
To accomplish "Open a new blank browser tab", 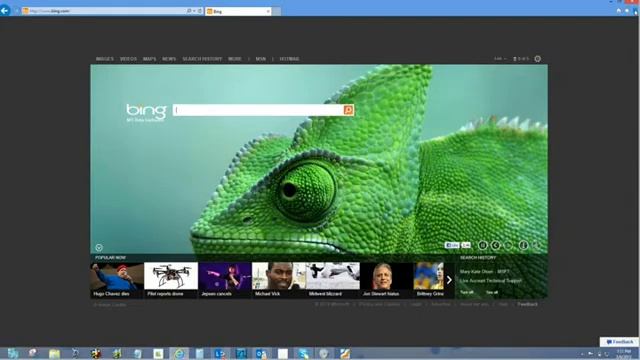I will [x=277, y=11].
